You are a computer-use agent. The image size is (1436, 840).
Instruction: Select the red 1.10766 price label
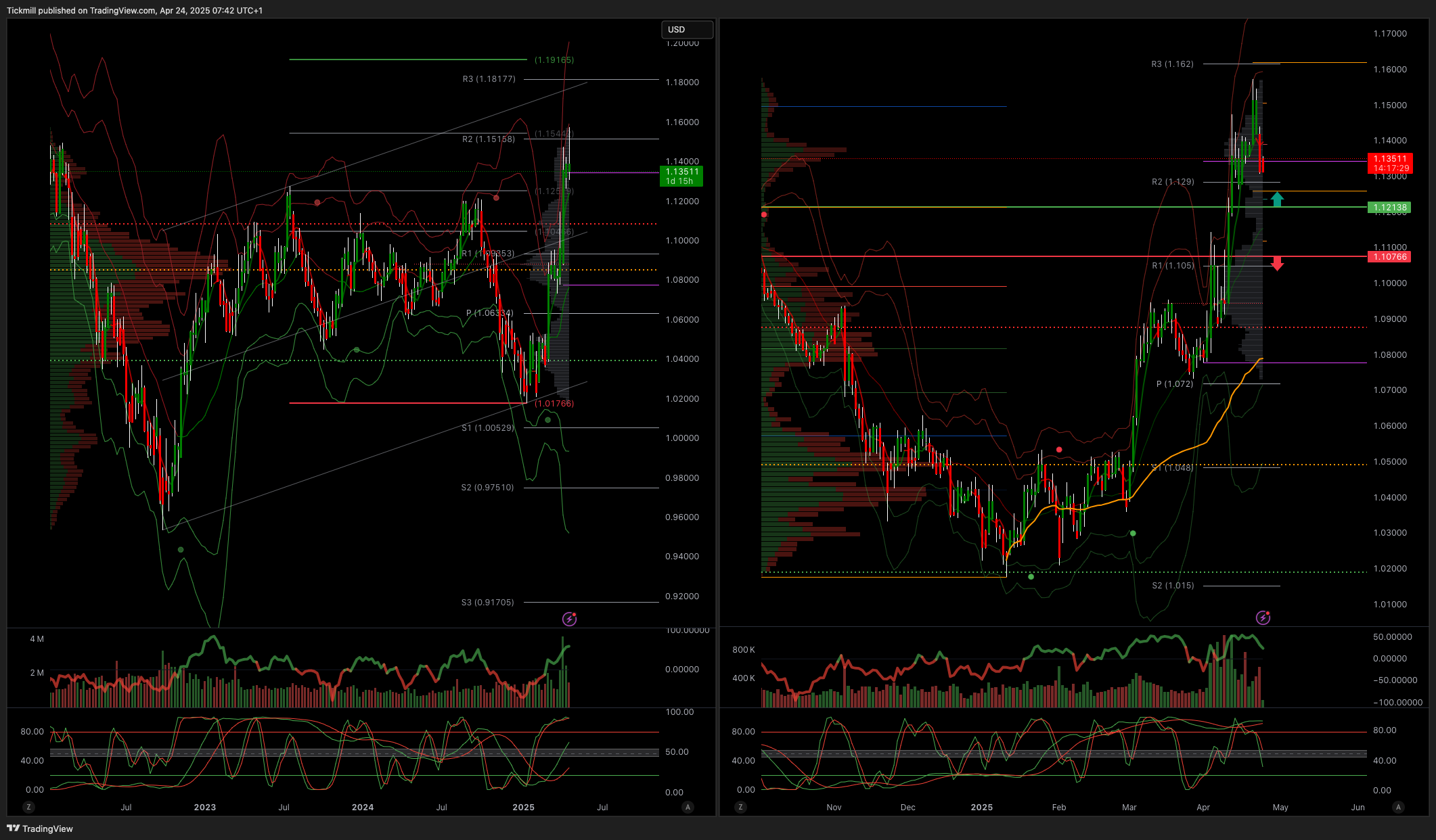(x=1389, y=257)
